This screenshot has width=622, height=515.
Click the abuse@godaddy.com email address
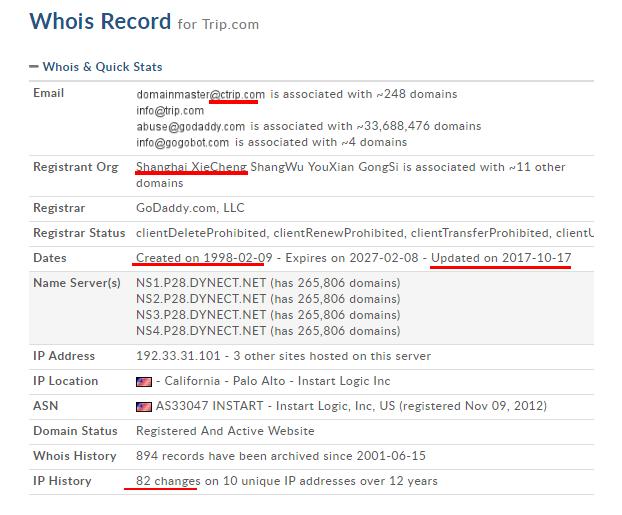pos(191,126)
